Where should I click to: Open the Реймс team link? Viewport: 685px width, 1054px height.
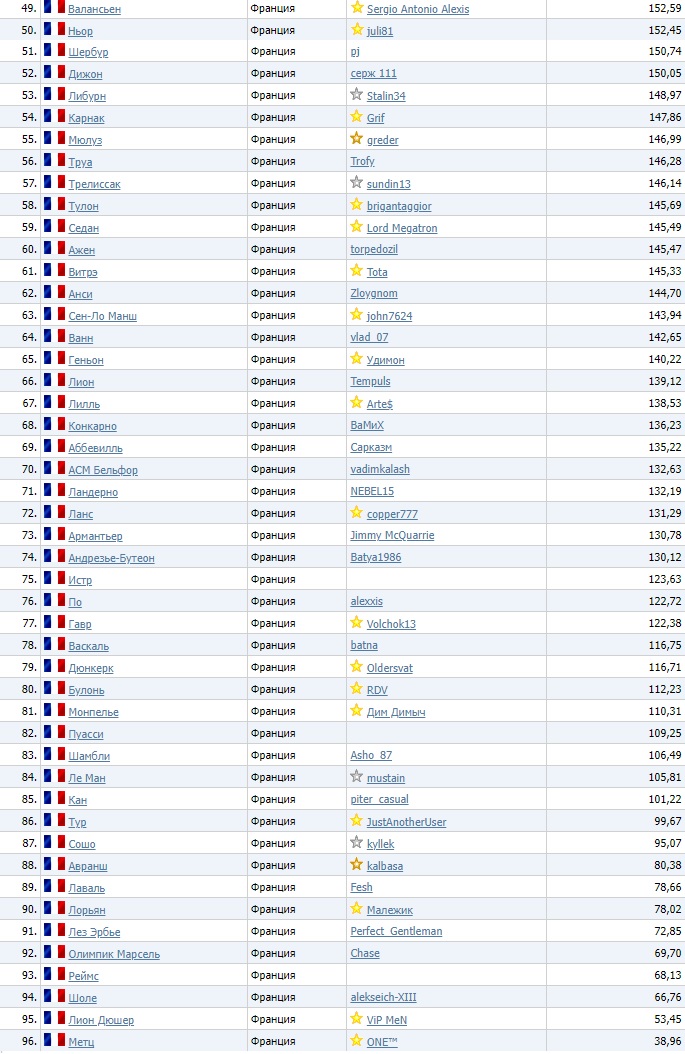83,976
